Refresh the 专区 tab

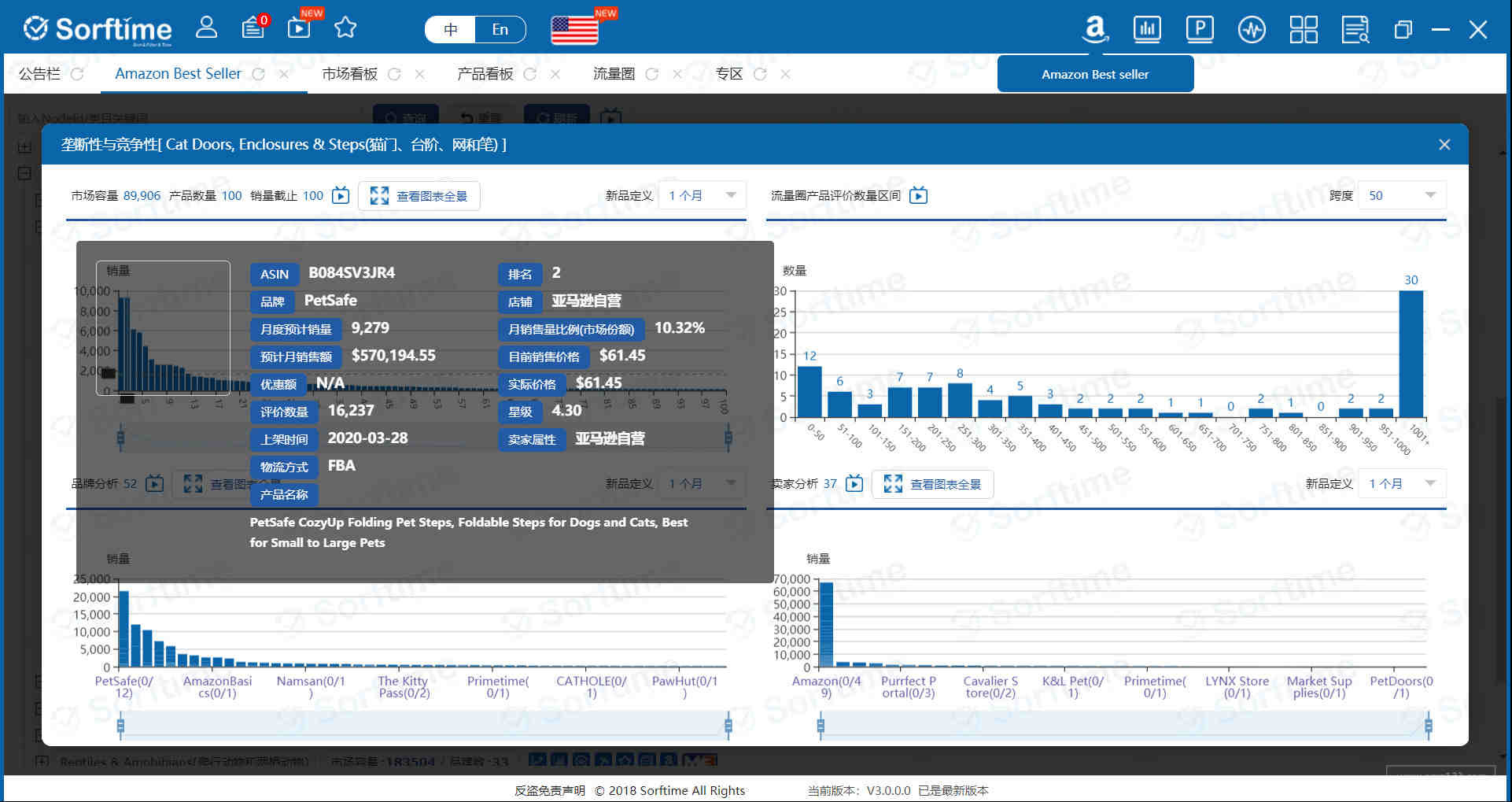pos(760,74)
